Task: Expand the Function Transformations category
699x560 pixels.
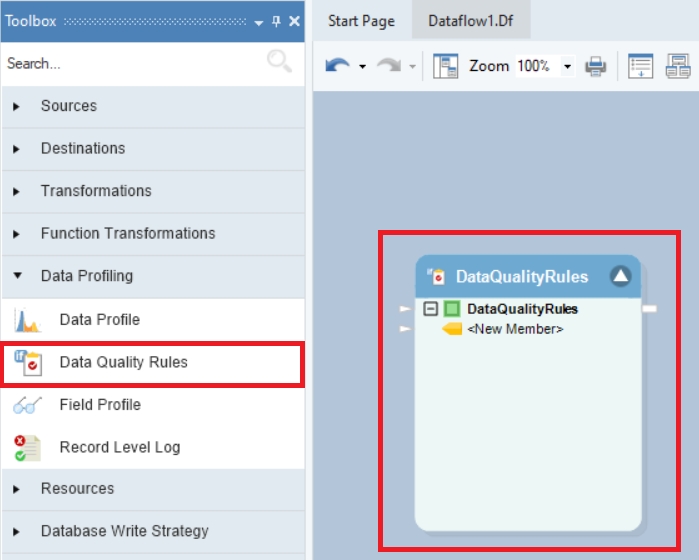Action: coord(16,234)
